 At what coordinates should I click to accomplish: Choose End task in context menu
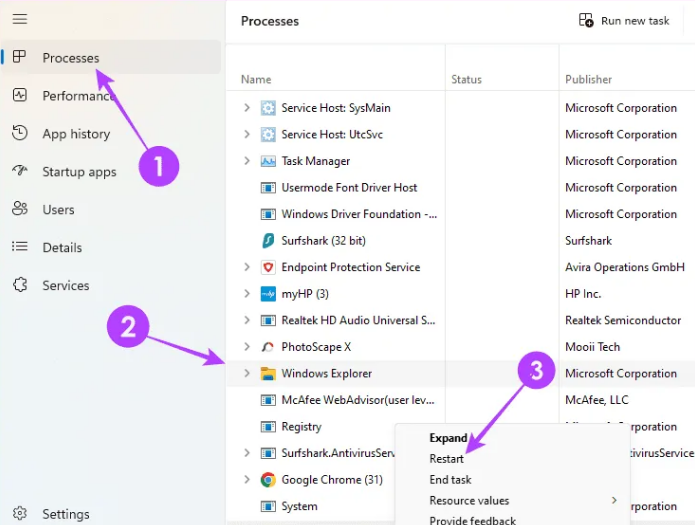click(450, 480)
